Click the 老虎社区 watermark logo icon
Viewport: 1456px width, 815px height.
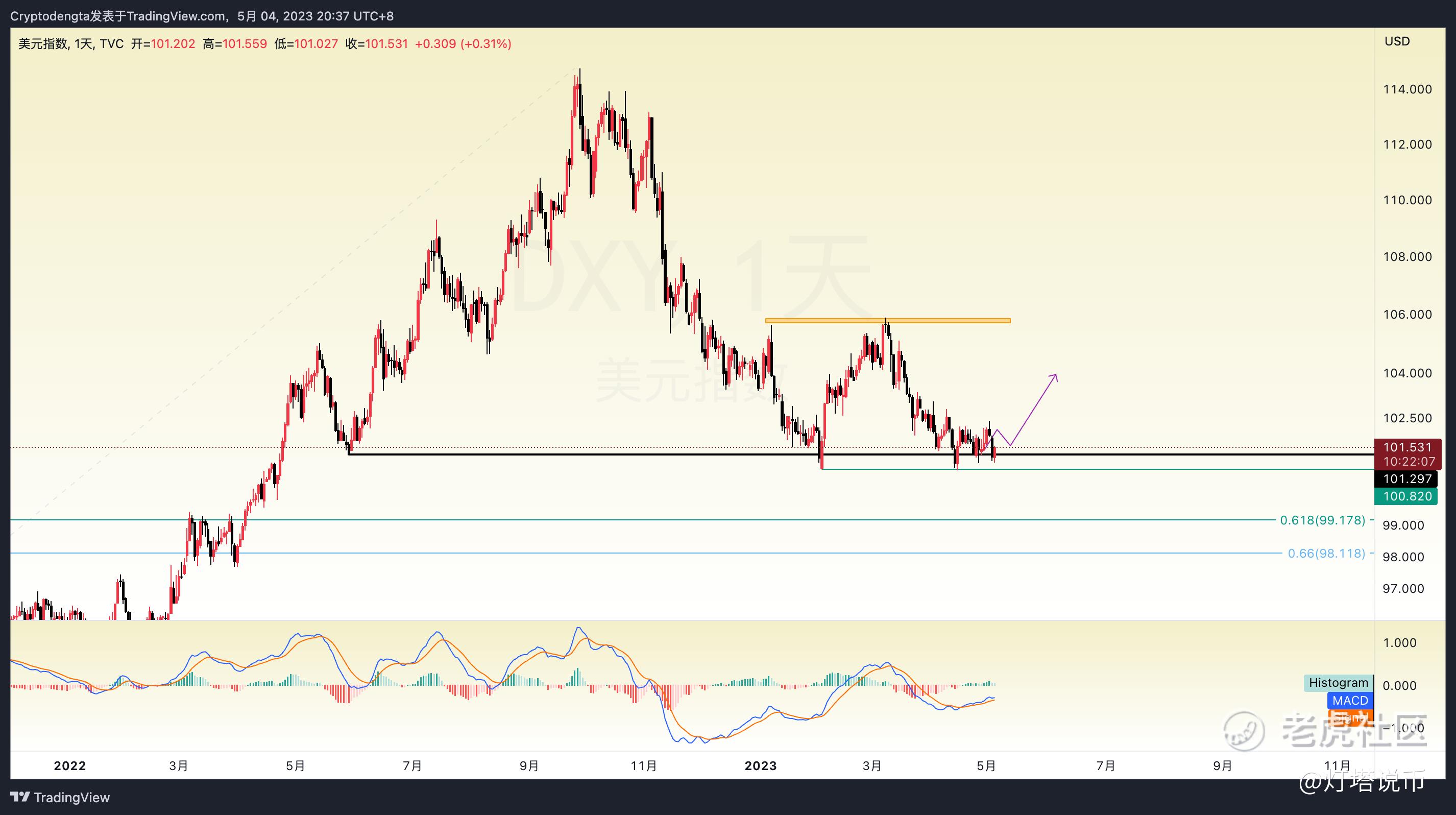(x=1244, y=731)
